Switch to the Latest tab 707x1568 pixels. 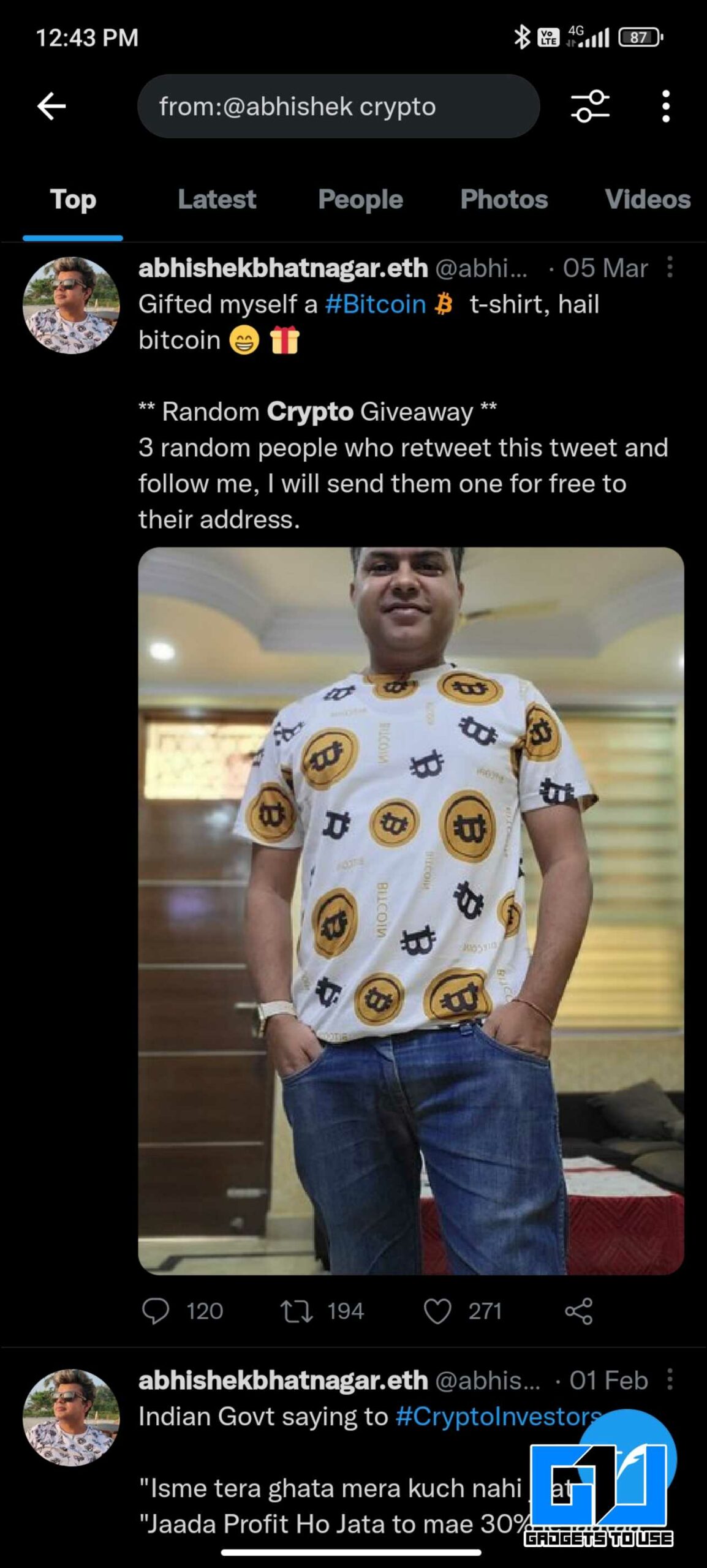coord(217,200)
